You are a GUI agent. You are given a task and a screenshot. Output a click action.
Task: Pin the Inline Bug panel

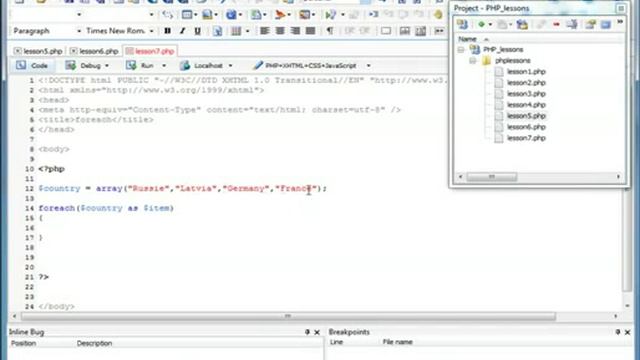click(307, 332)
